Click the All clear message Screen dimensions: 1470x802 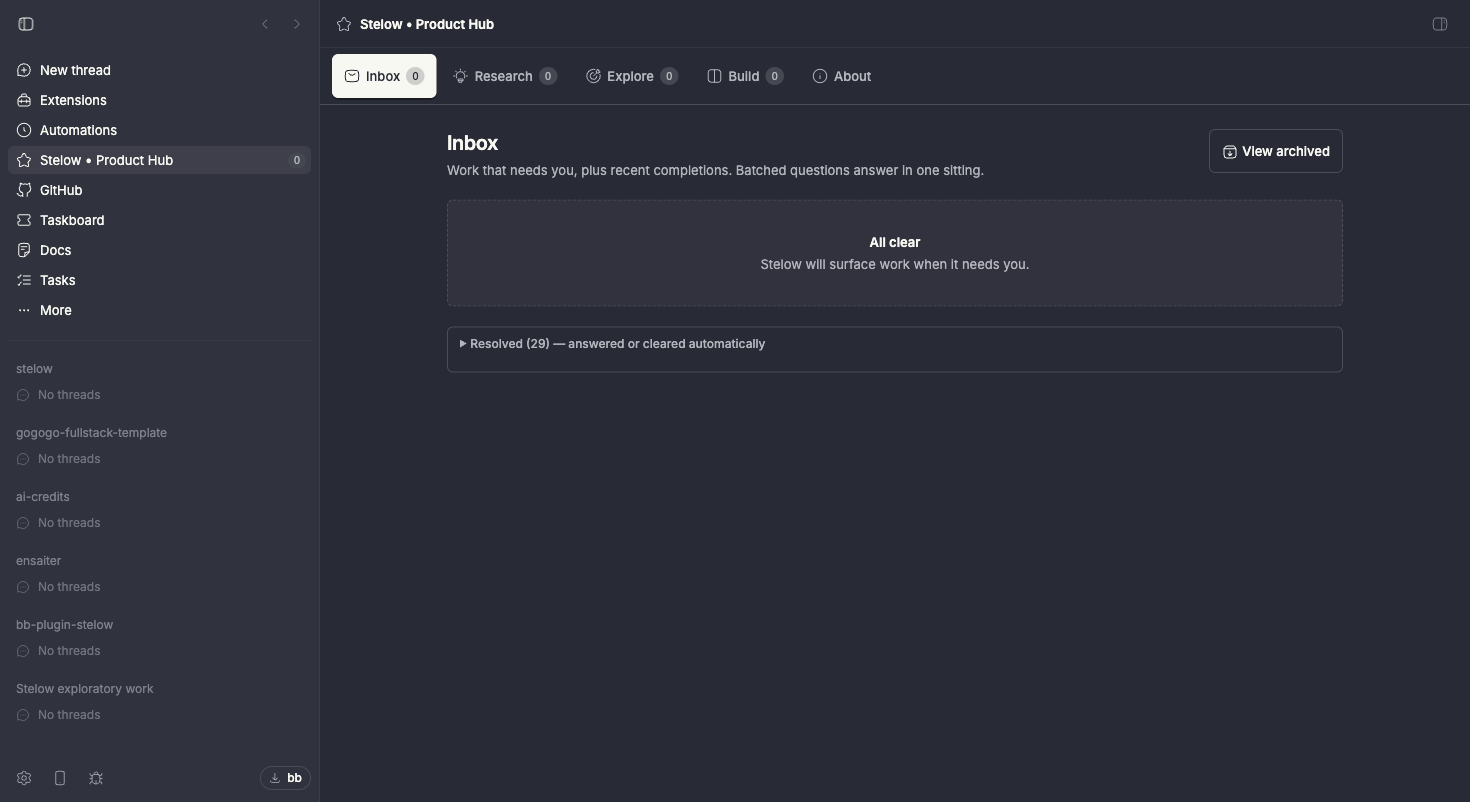point(895,242)
